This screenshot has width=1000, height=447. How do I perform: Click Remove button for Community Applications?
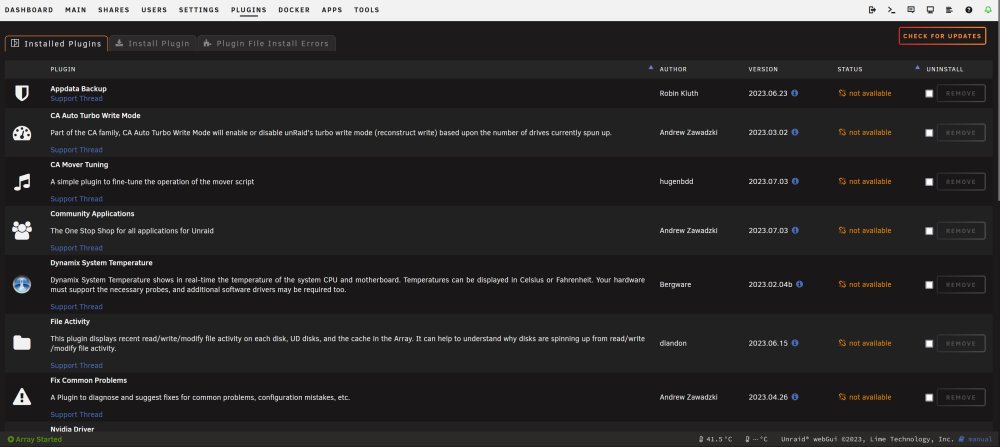click(960, 231)
